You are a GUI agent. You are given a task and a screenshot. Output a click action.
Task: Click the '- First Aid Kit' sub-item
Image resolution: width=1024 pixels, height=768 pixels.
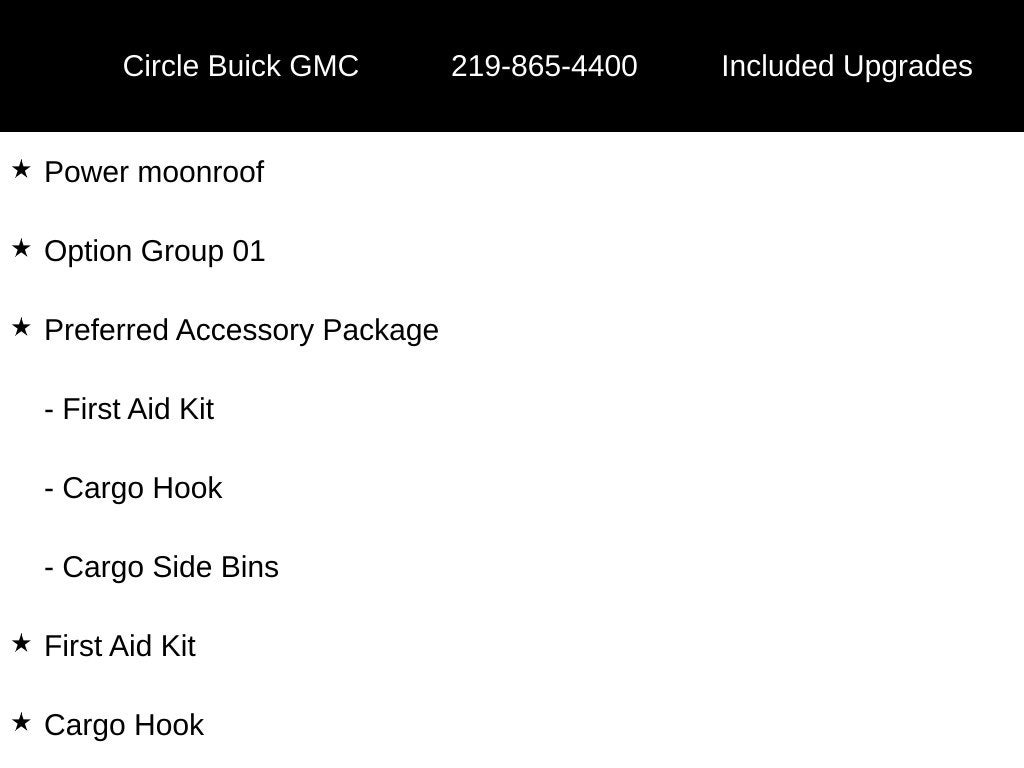129,409
